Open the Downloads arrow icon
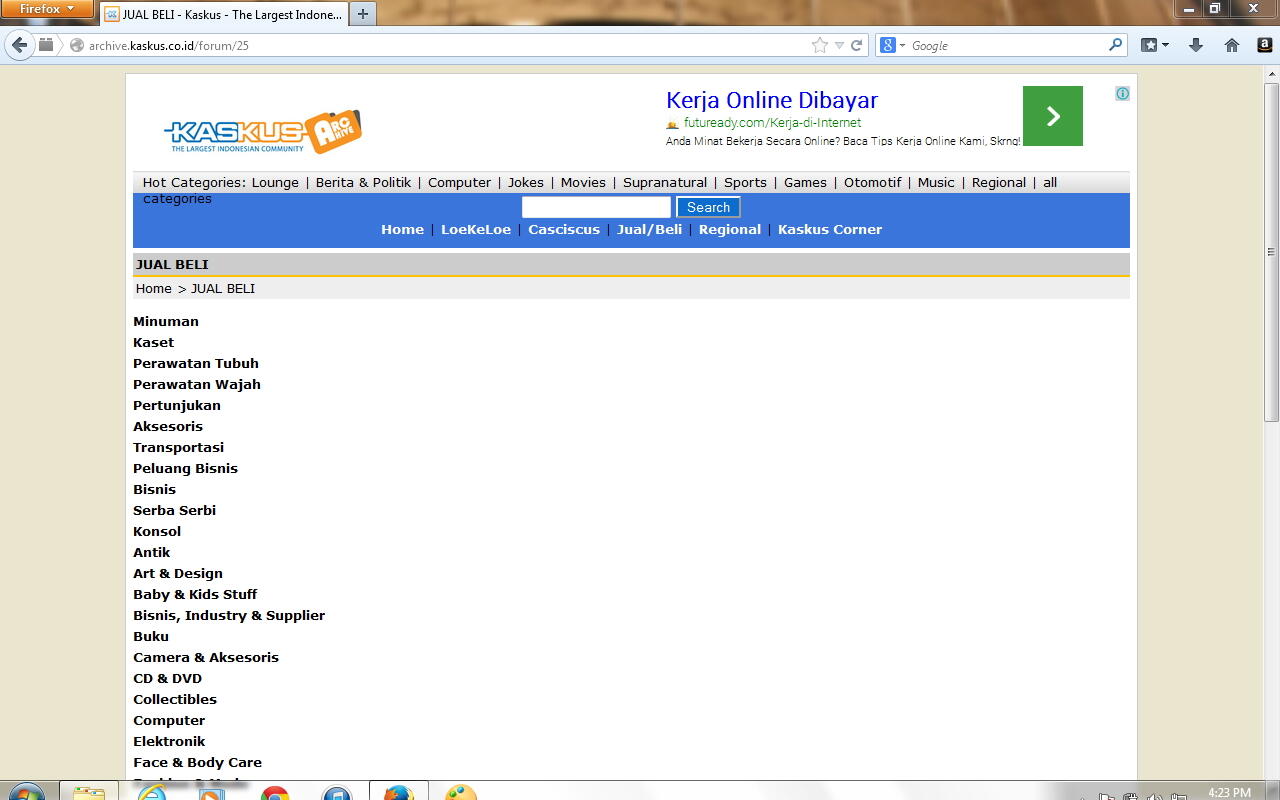The height and width of the screenshot is (800, 1280). (x=1196, y=45)
